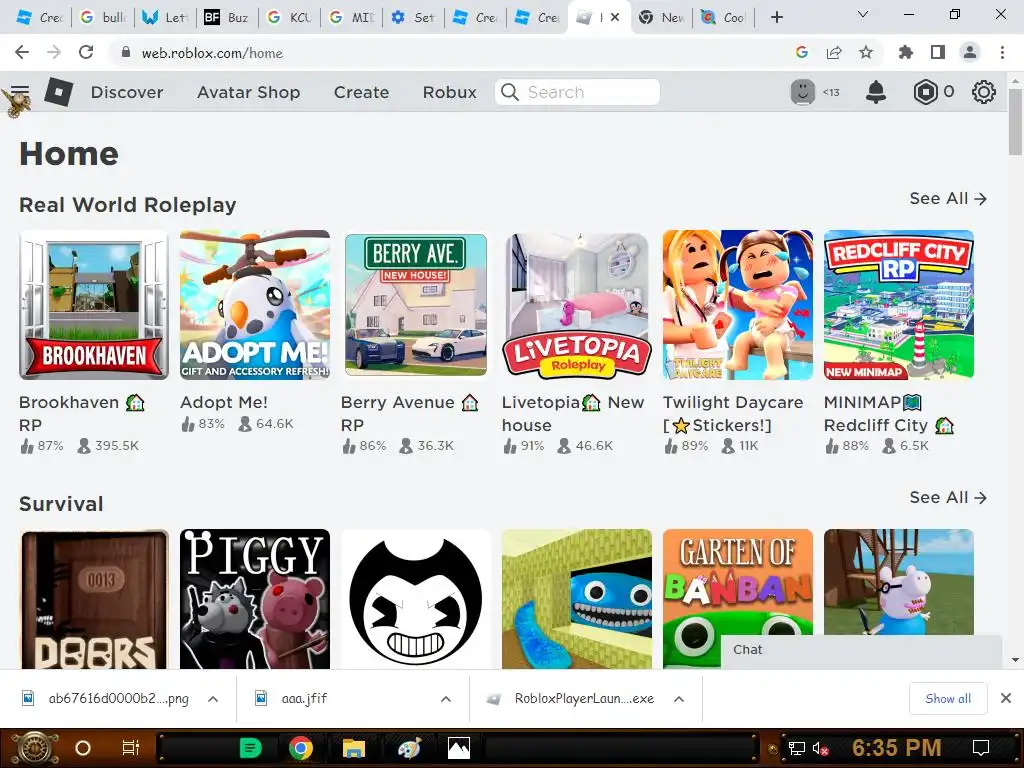Open the Chrome extensions puzzle icon

point(906,52)
